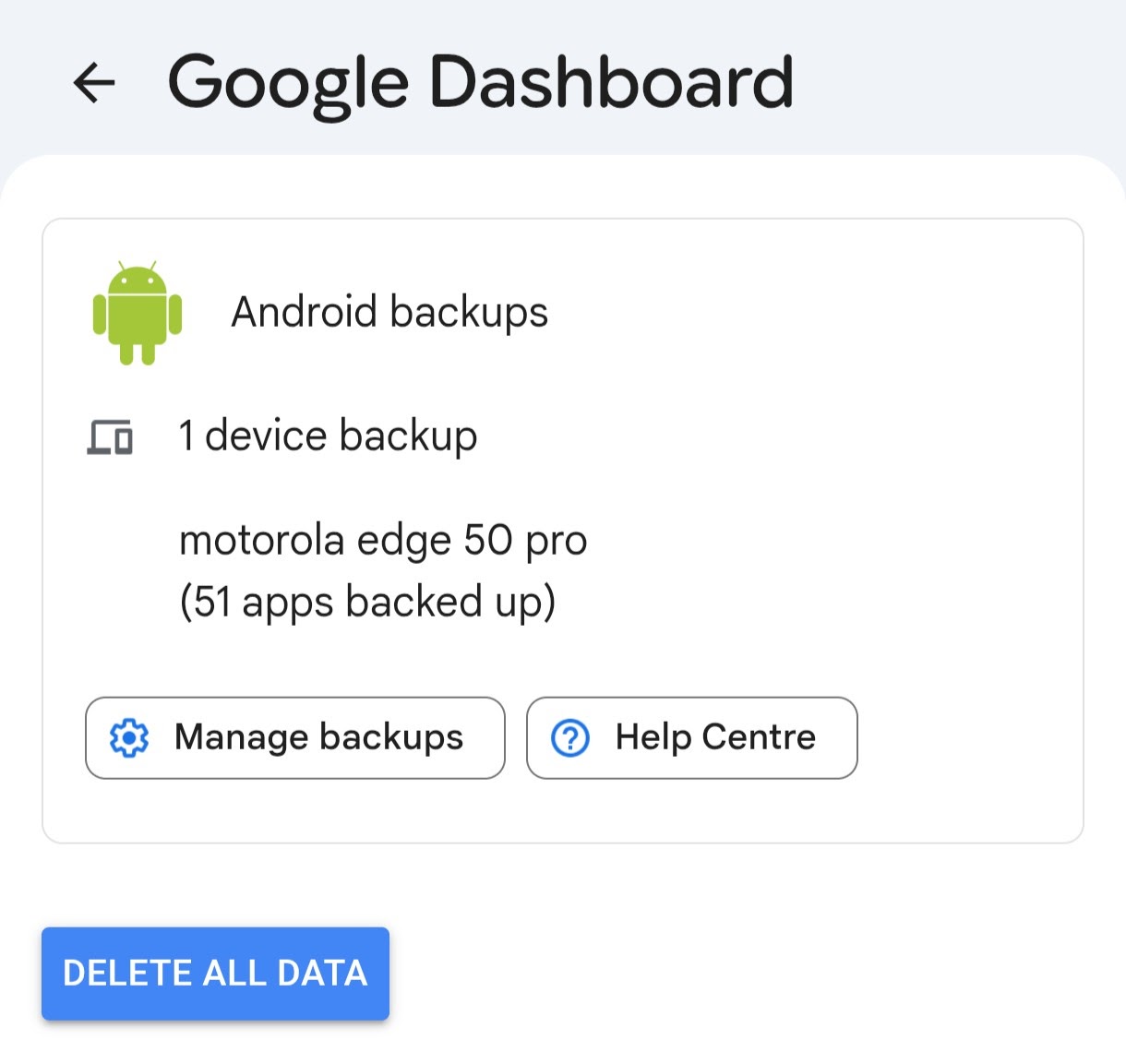Click the word Dashboard in the header
Image resolution: width=1126 pixels, height=1064 pixels.
pos(611,82)
